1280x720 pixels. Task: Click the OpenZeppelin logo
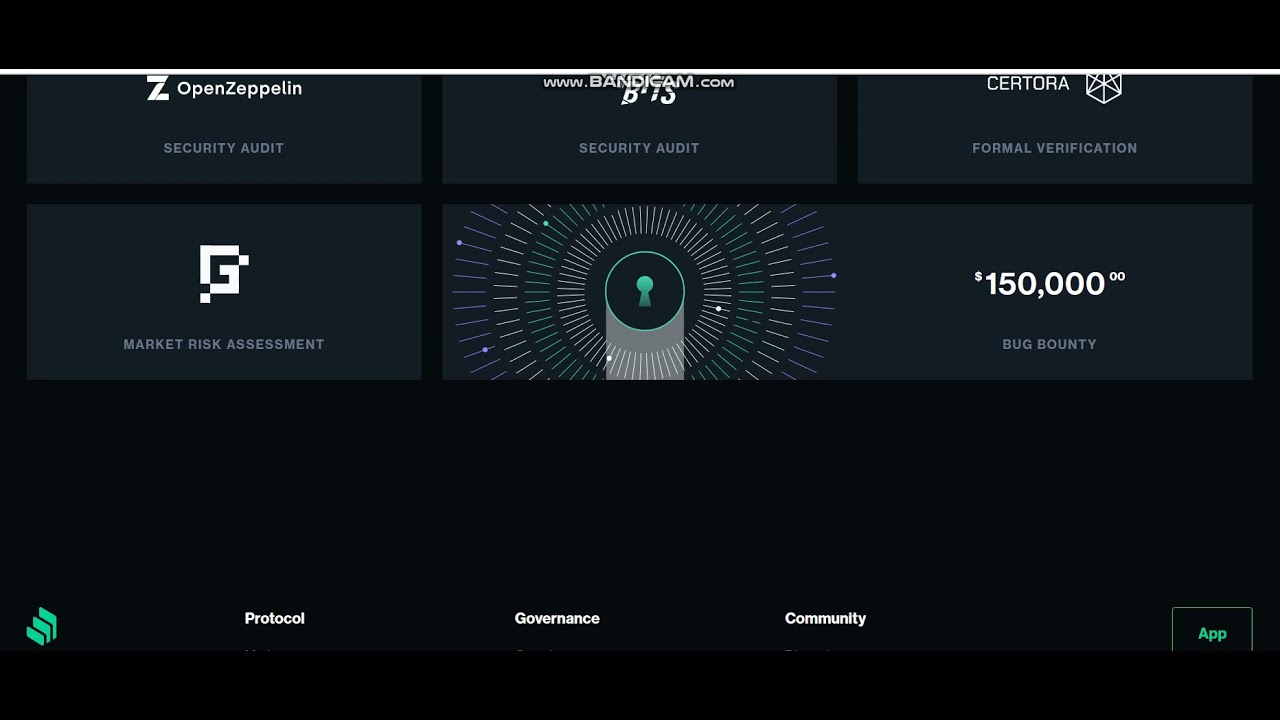(x=224, y=88)
